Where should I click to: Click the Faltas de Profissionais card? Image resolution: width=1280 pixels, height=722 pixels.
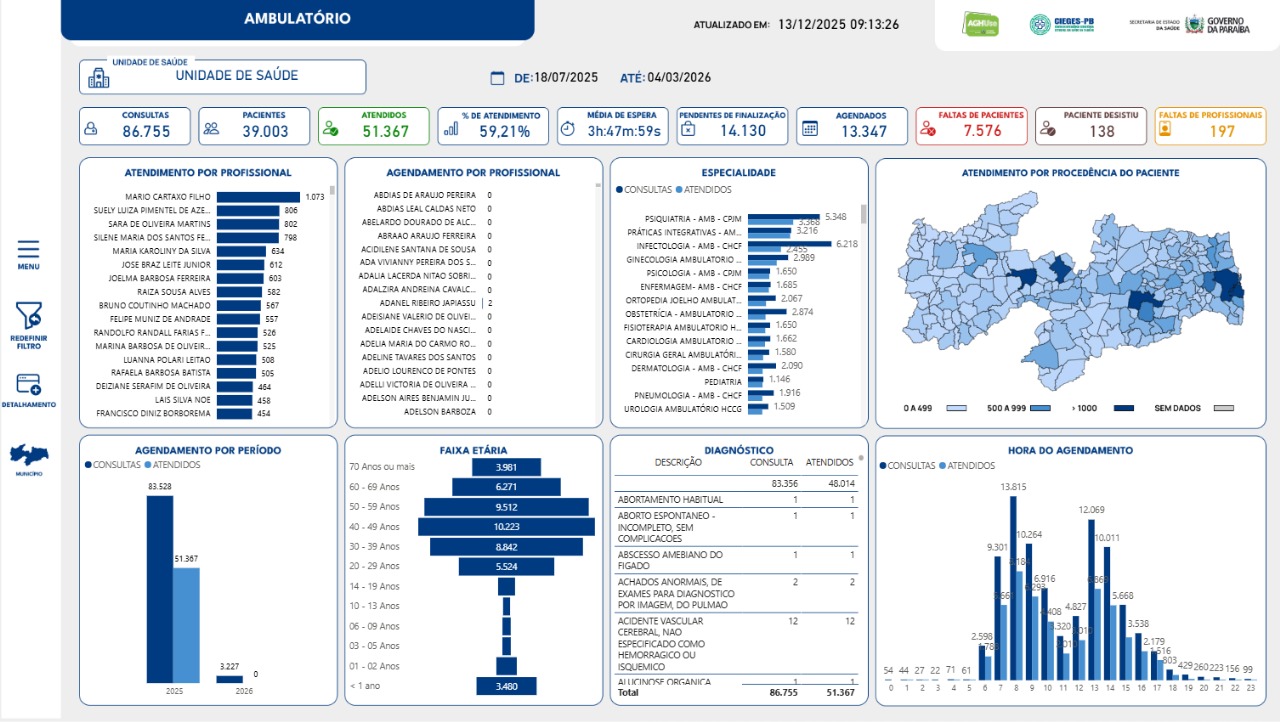(x=1210, y=126)
